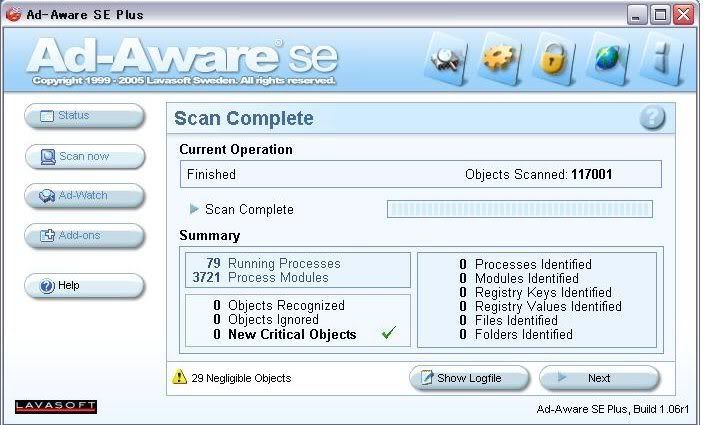
Task: Click '0 Objects Recognized' line
Action: (278, 306)
